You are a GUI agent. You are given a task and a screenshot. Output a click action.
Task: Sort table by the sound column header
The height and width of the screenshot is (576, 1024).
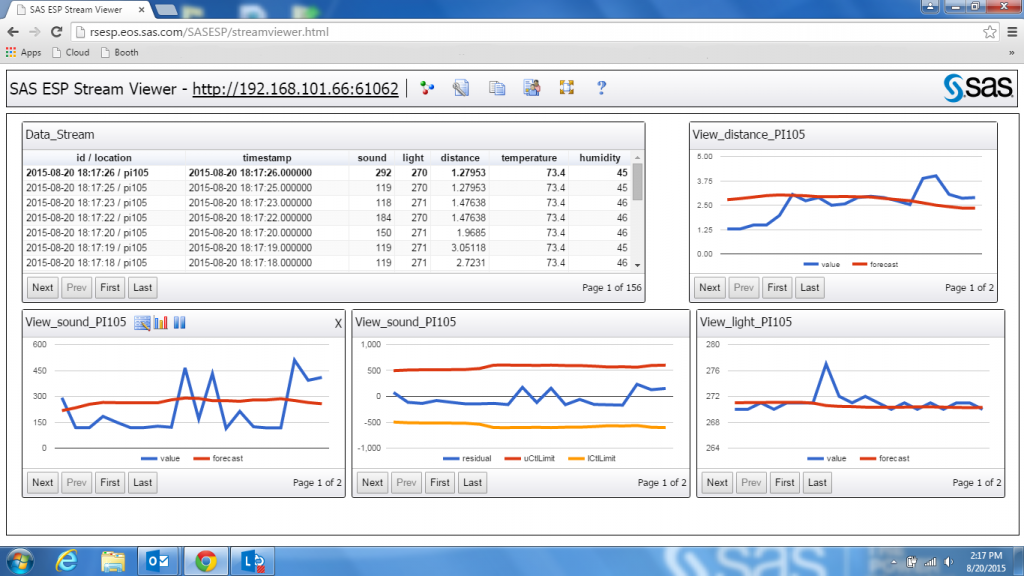[372, 158]
